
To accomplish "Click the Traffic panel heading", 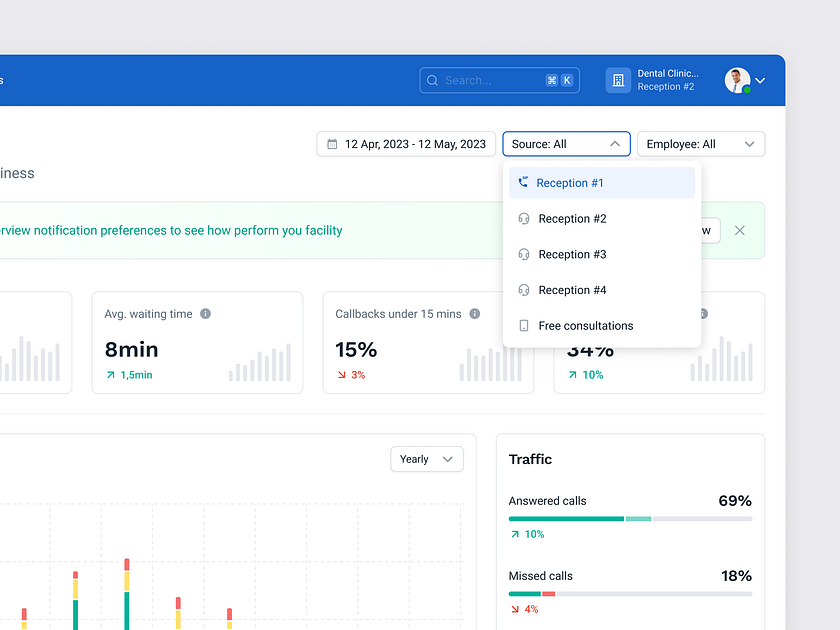I will [x=530, y=459].
